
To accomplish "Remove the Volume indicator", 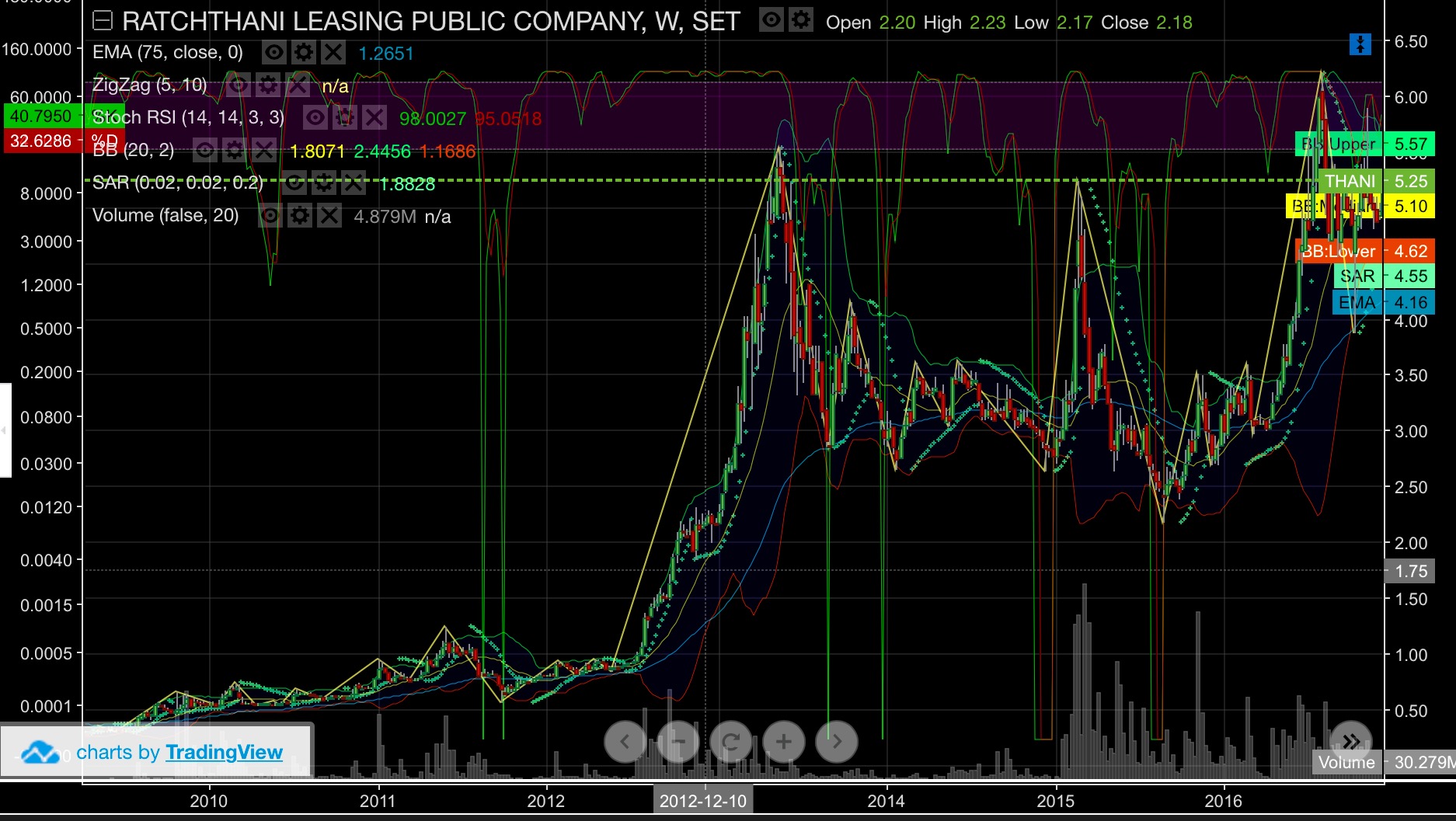I will [x=329, y=216].
